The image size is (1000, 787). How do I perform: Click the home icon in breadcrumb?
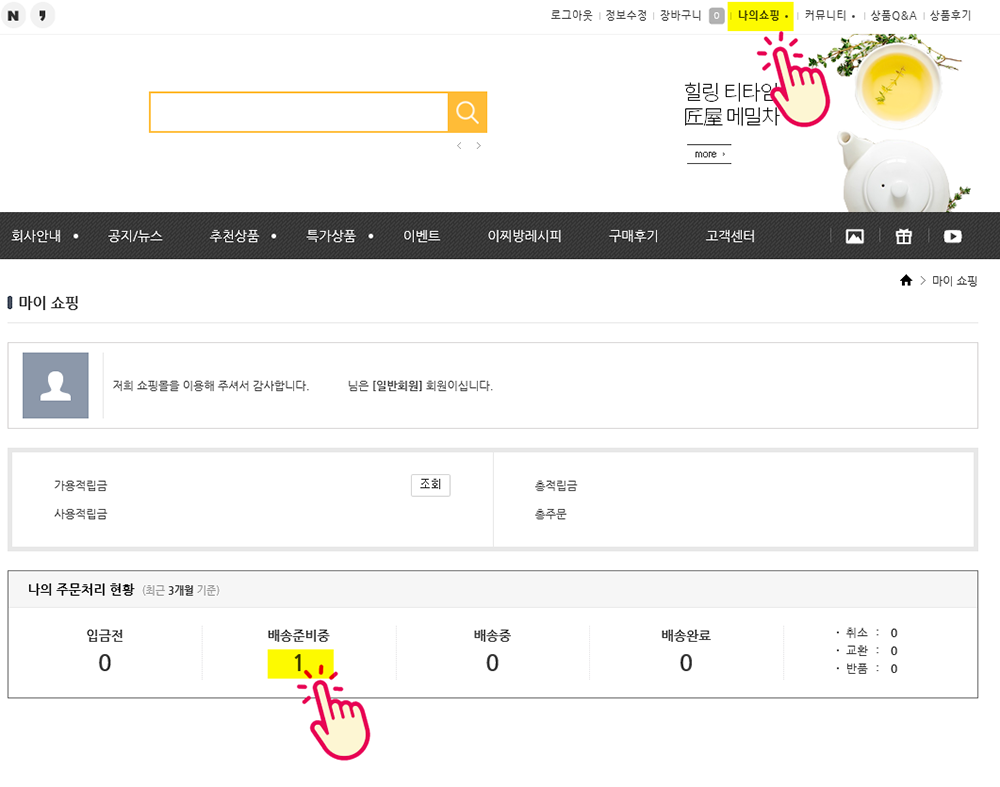tap(906, 281)
